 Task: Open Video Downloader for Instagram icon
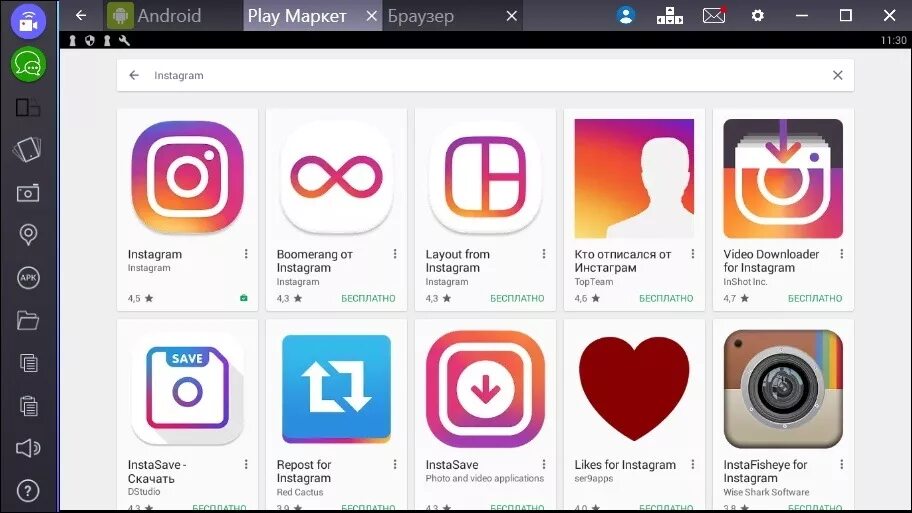[x=783, y=179]
